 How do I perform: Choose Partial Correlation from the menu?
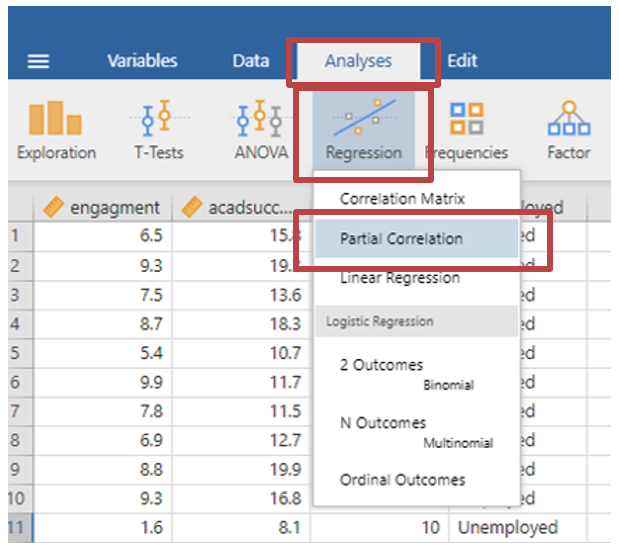(x=401, y=239)
